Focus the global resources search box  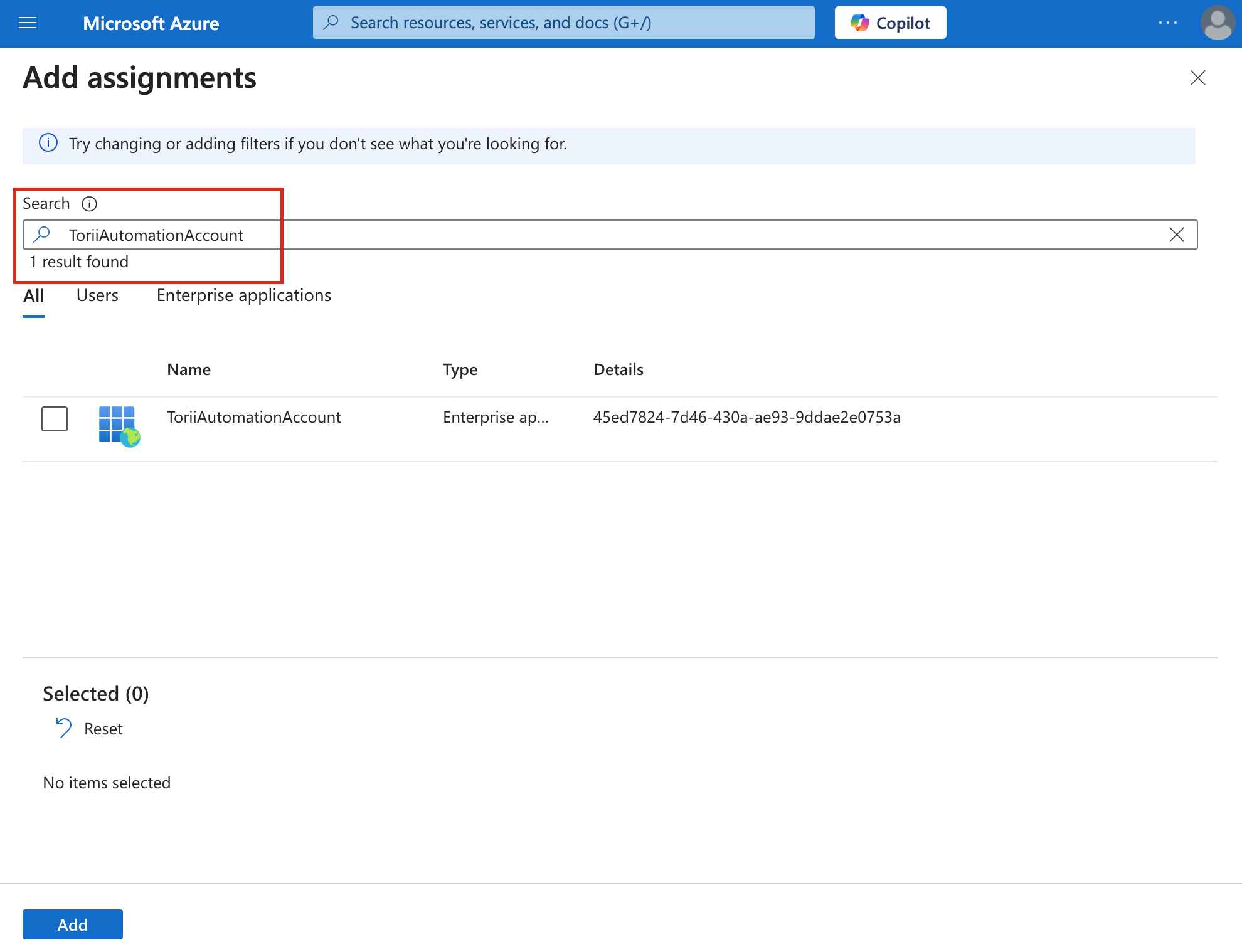point(563,23)
